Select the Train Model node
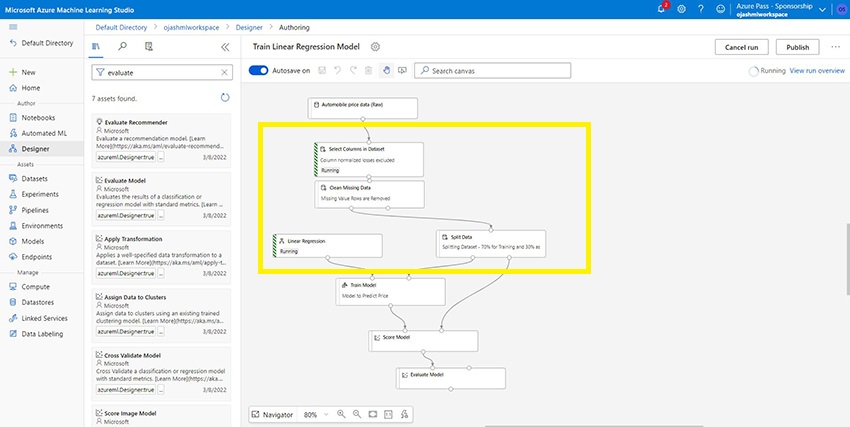This screenshot has height=427, width=850. coord(390,292)
